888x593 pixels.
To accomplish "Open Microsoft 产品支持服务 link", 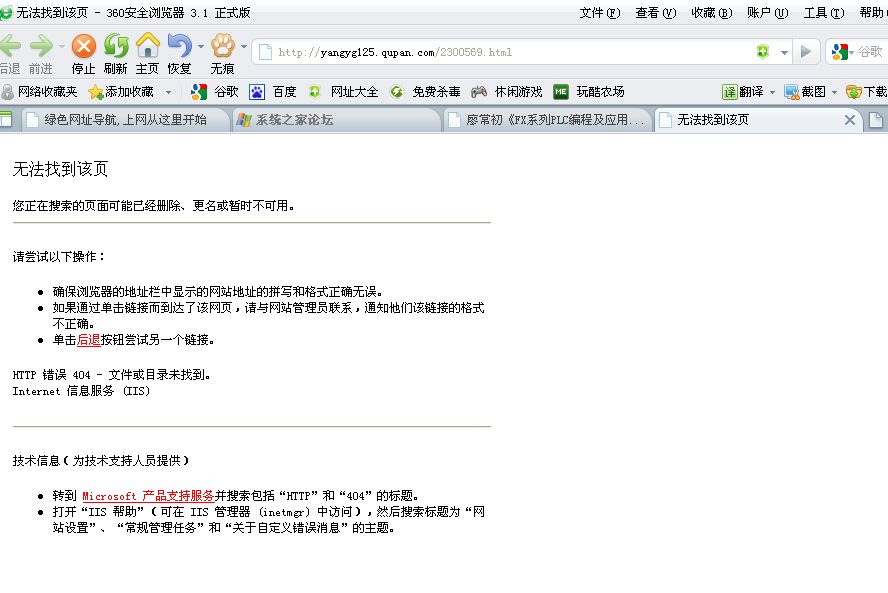I will 148,495.
